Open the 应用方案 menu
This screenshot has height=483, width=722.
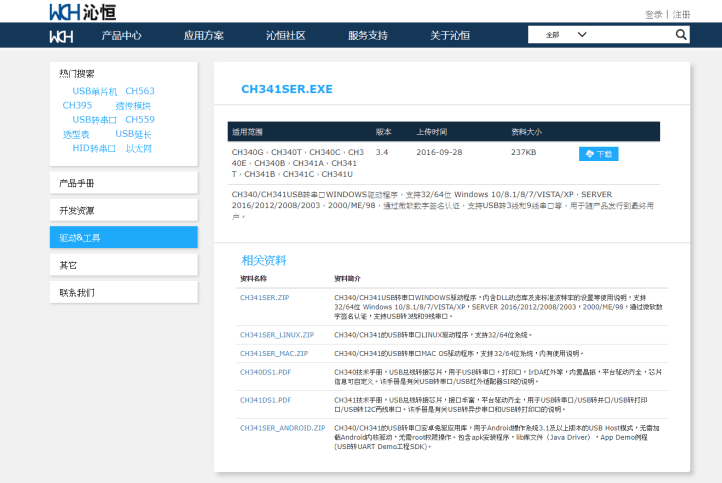click(x=203, y=35)
